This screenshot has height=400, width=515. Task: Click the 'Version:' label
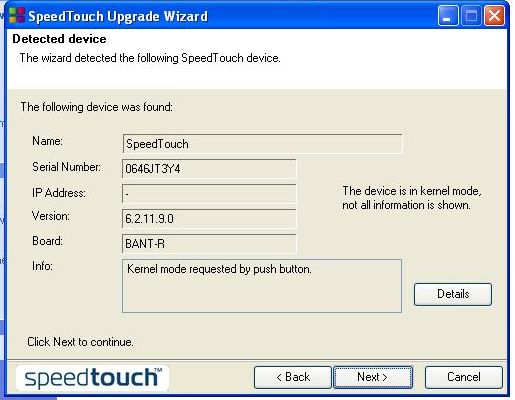point(51,216)
